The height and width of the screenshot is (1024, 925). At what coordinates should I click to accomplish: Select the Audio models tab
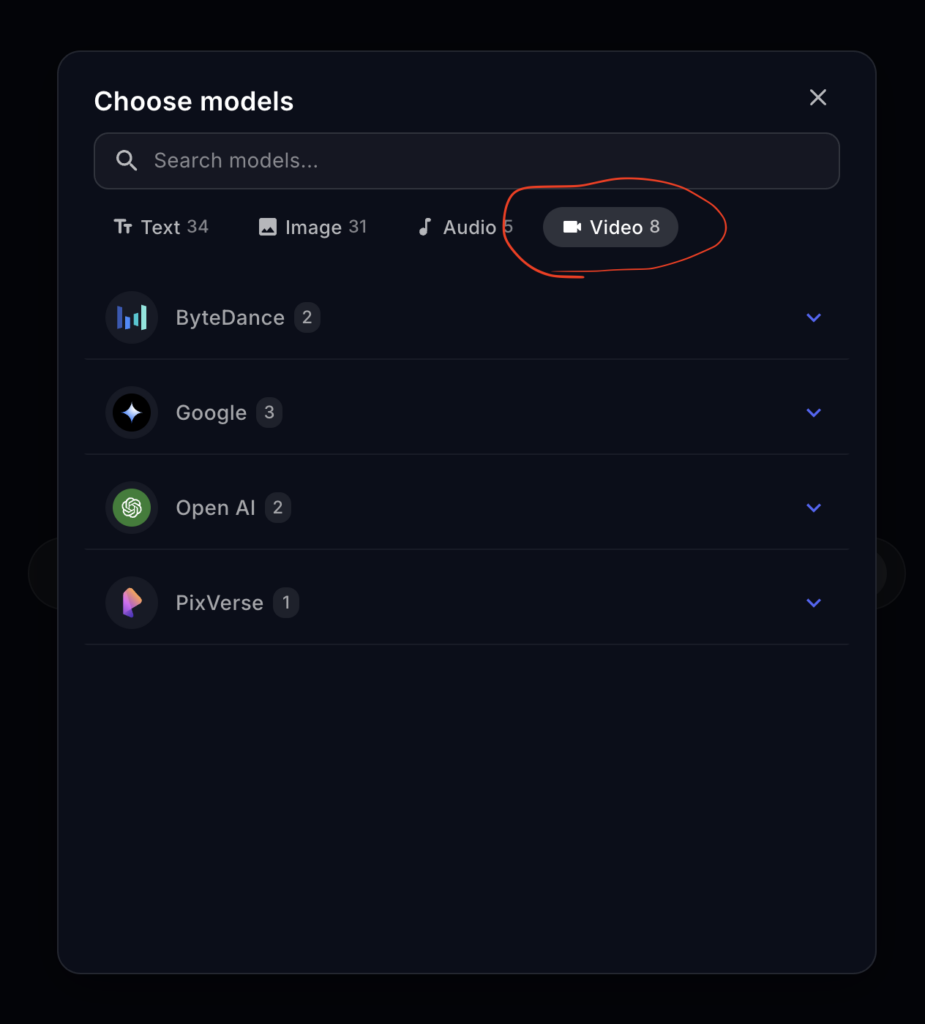click(x=465, y=227)
